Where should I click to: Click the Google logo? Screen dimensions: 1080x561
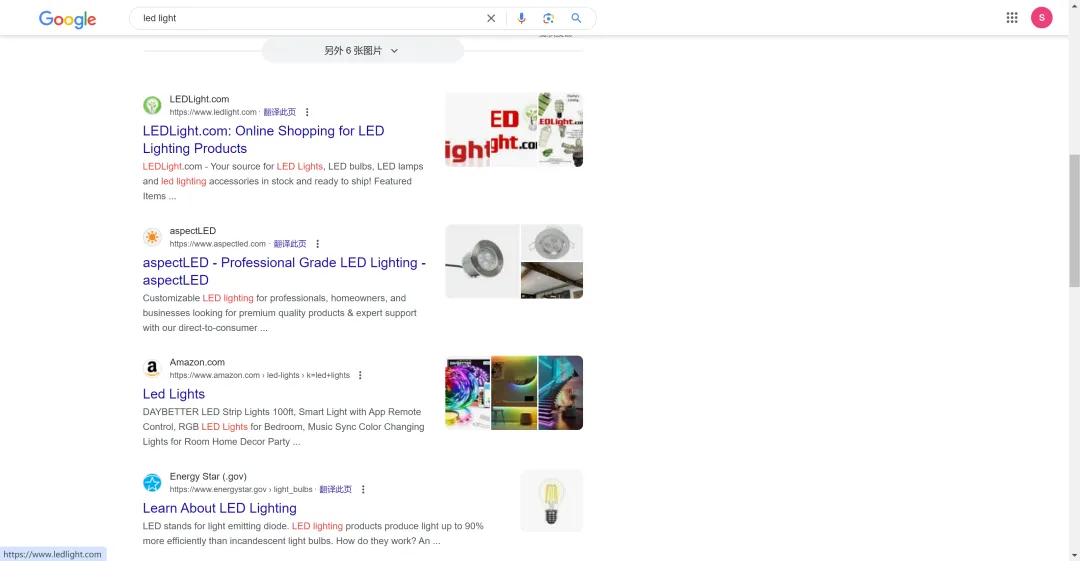point(67,19)
